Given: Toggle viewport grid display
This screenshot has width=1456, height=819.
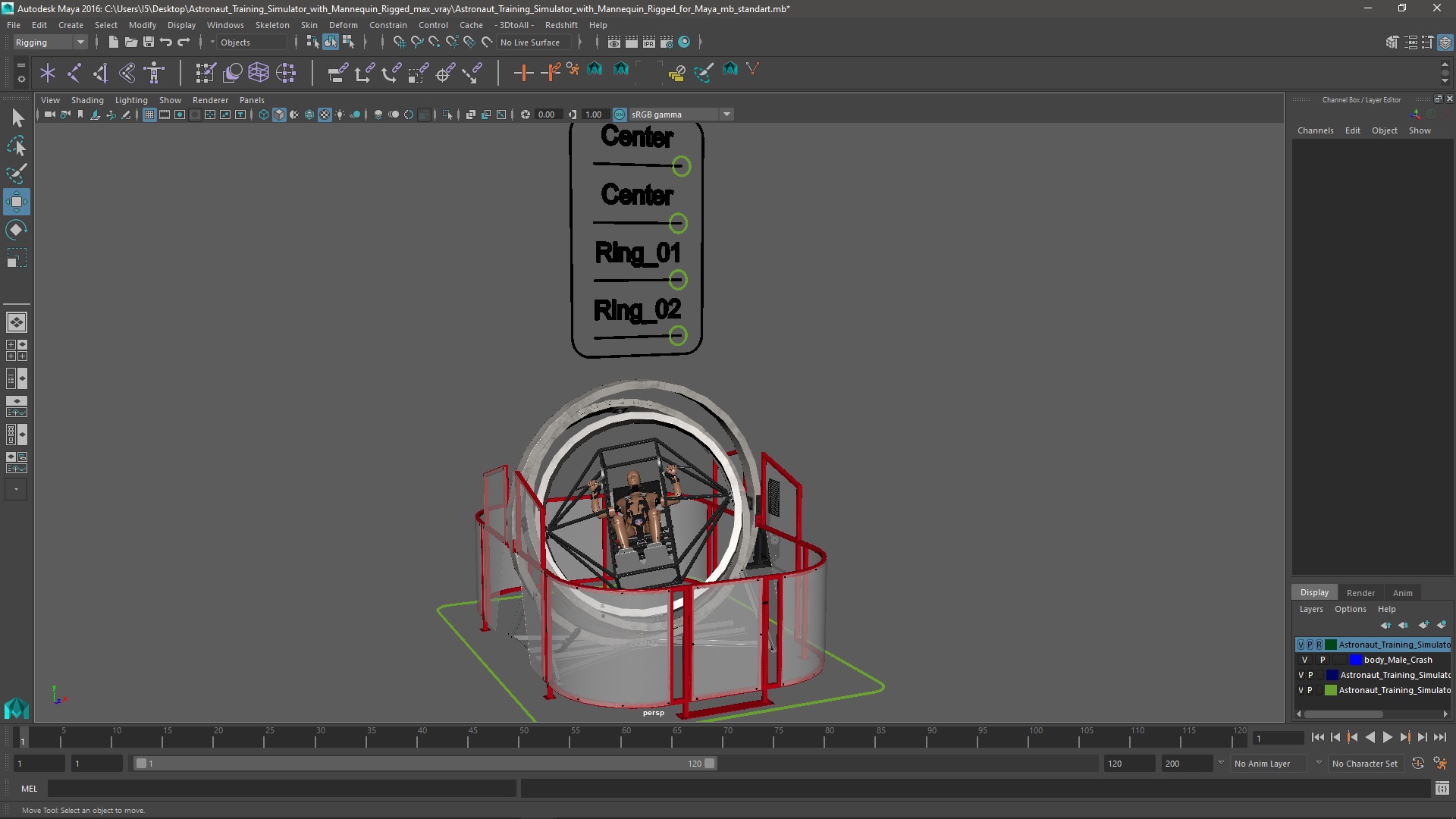Looking at the screenshot, I should (149, 115).
